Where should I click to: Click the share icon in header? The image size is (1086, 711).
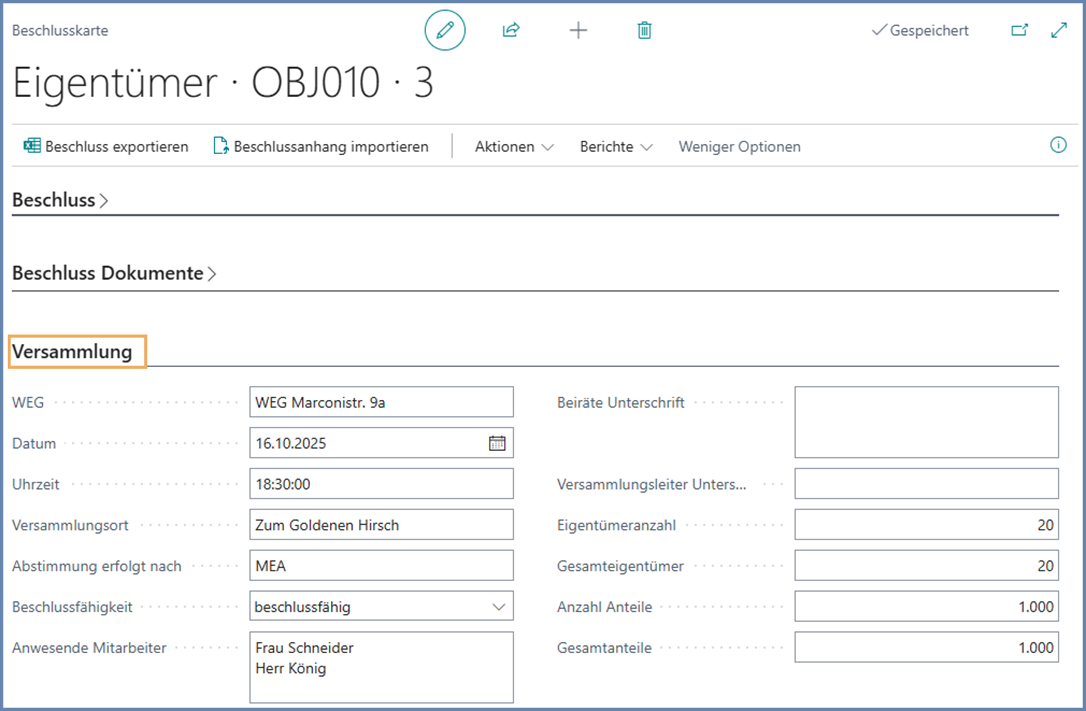pos(511,31)
